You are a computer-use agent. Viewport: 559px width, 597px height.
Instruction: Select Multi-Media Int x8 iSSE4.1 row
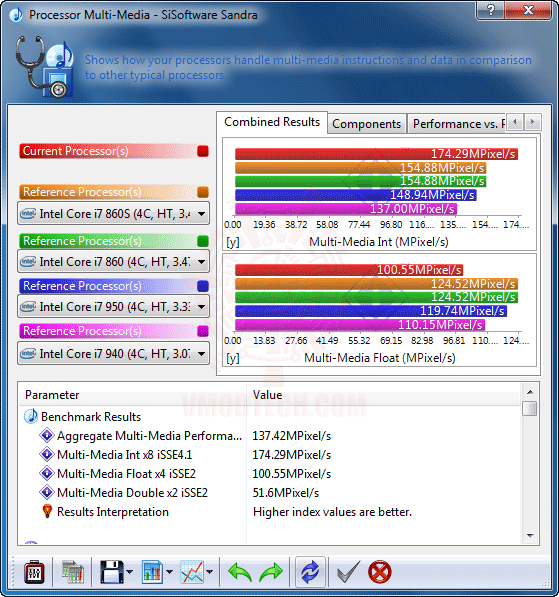pyautogui.click(x=270, y=455)
